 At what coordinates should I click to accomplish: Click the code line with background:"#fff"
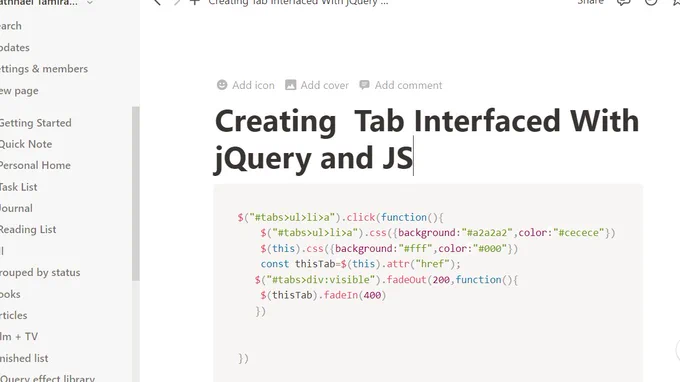(389, 248)
